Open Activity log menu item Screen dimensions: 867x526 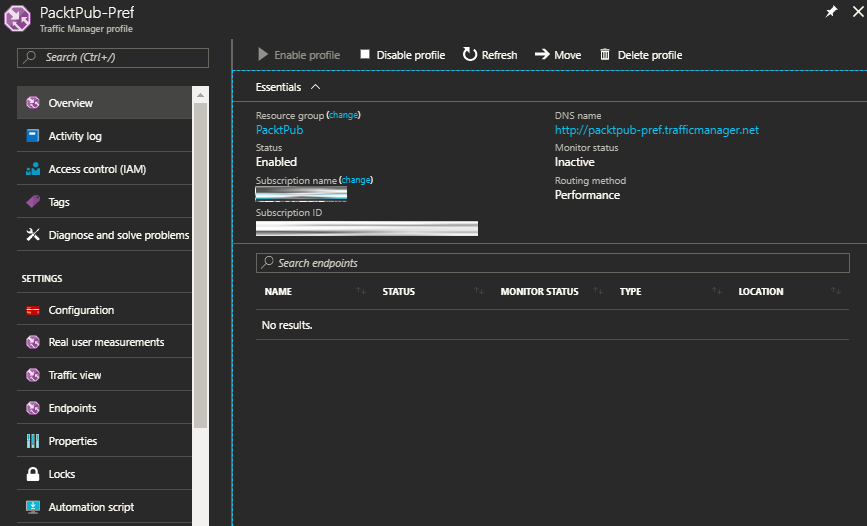coord(105,136)
